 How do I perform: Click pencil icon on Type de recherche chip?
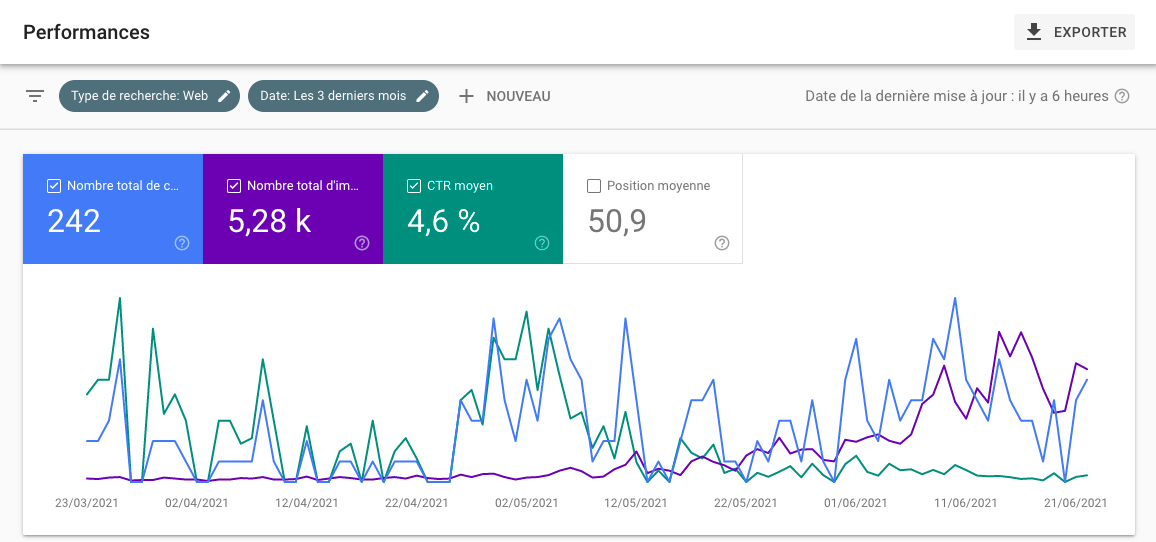click(225, 96)
